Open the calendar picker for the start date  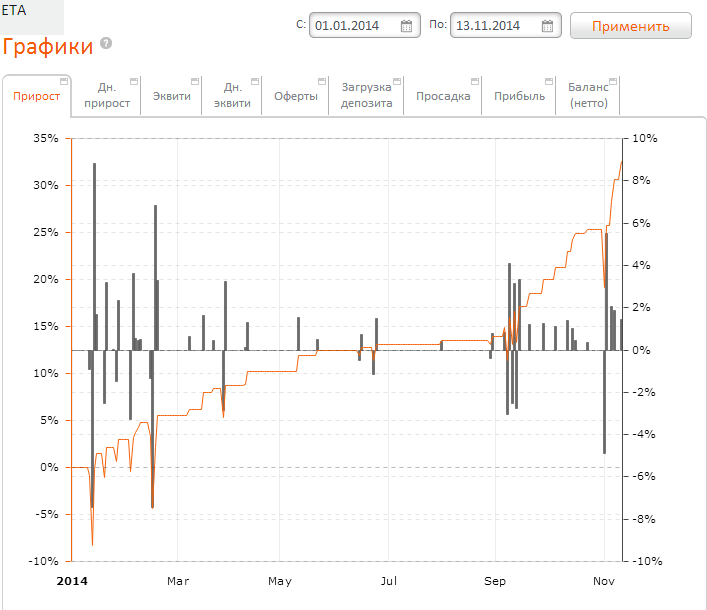click(x=406, y=26)
